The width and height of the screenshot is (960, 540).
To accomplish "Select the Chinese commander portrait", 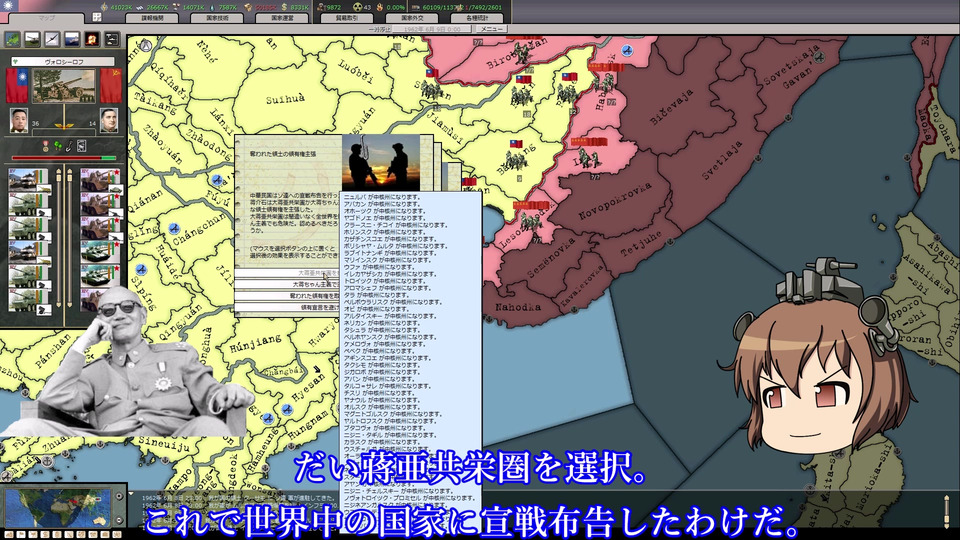I will coord(19,121).
